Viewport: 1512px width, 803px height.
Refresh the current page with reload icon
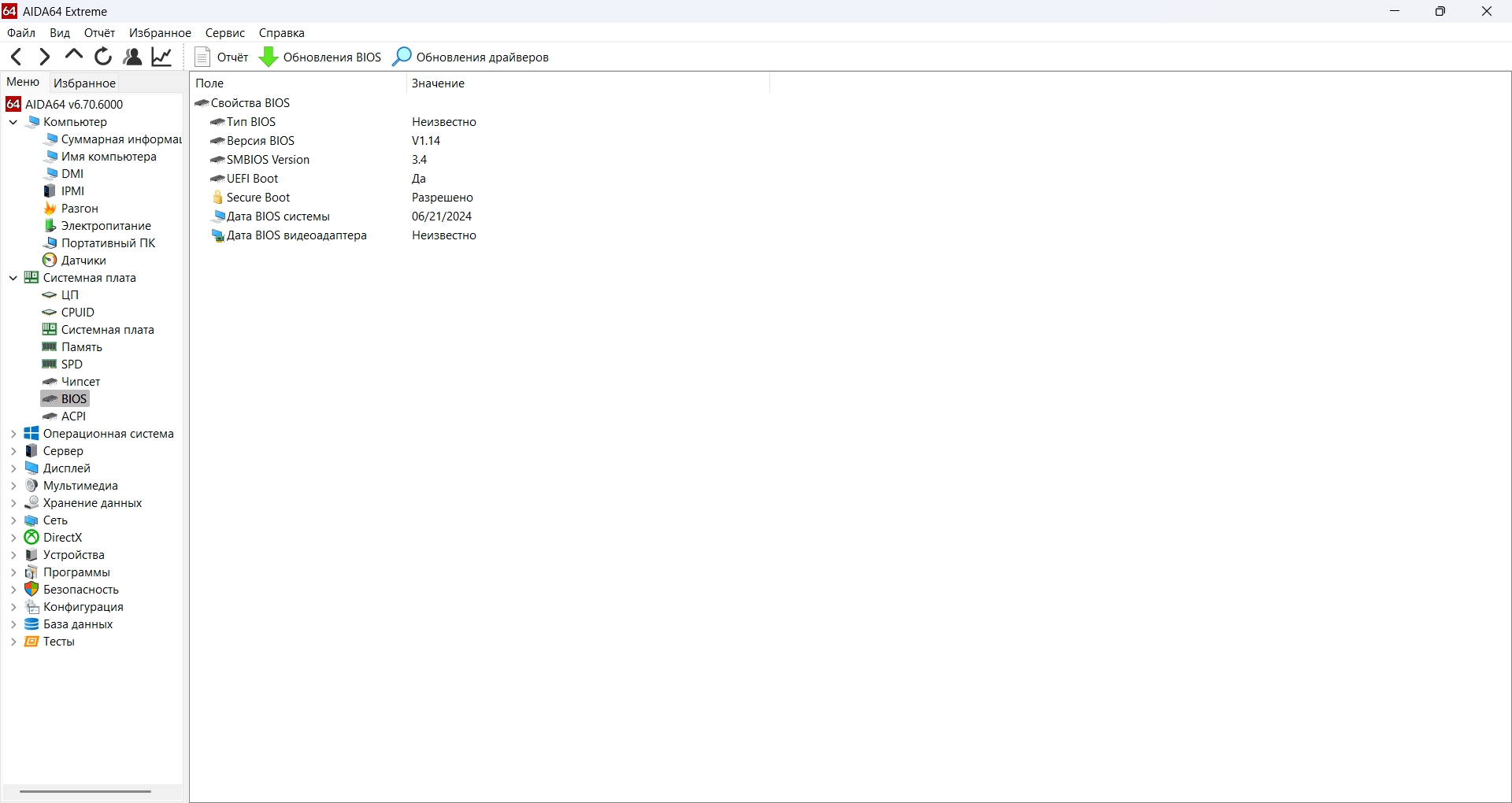tap(103, 57)
